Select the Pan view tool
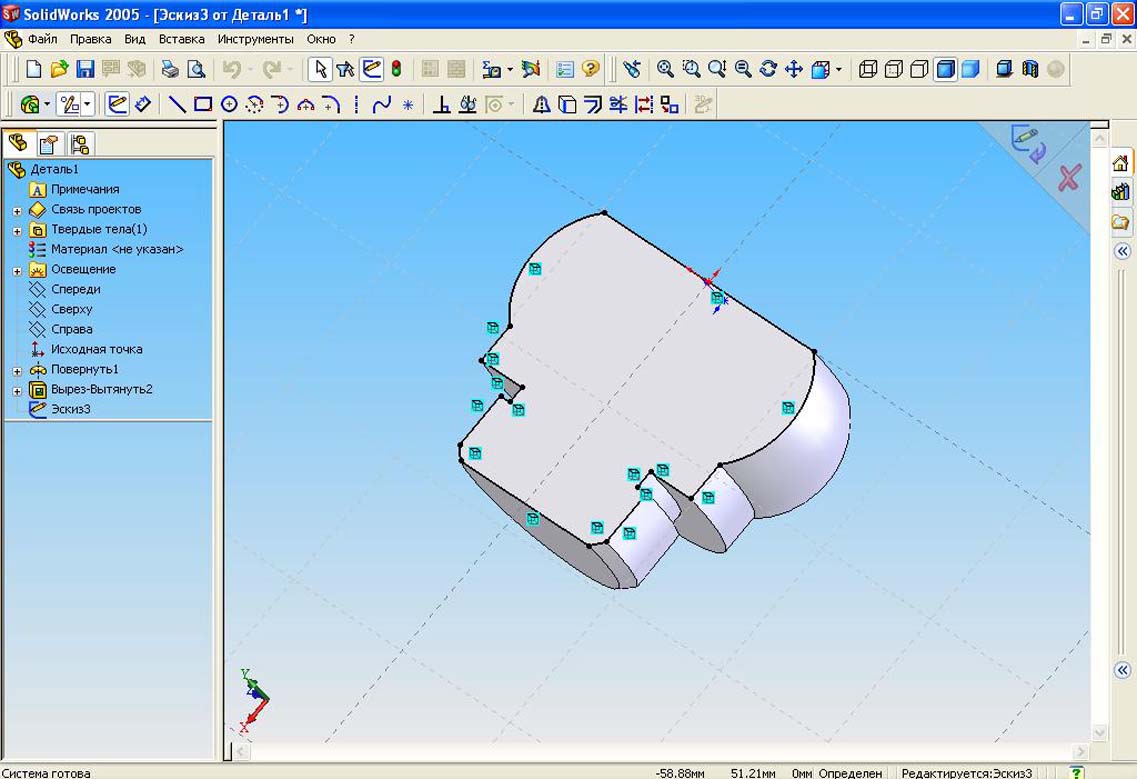 pos(794,69)
